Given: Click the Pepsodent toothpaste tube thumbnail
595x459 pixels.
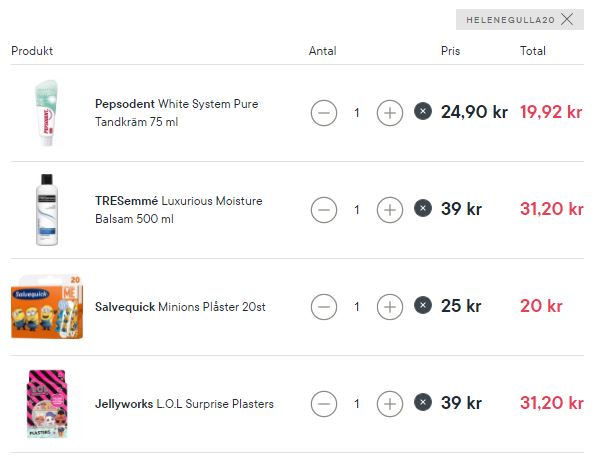Looking at the screenshot, I should click(47, 113).
